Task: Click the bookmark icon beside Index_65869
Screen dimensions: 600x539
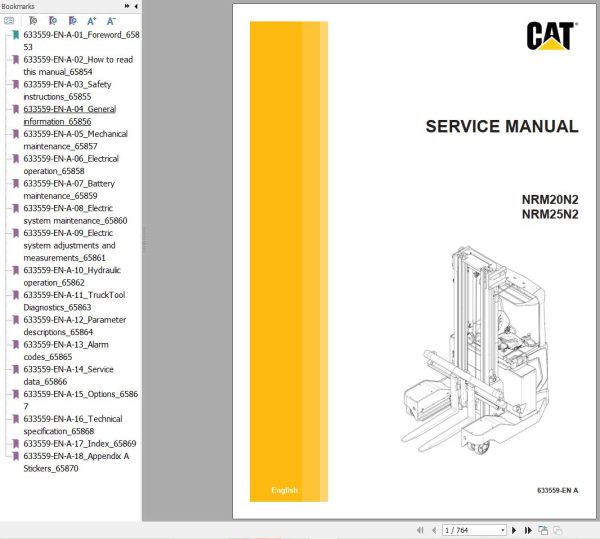Action: (16, 444)
